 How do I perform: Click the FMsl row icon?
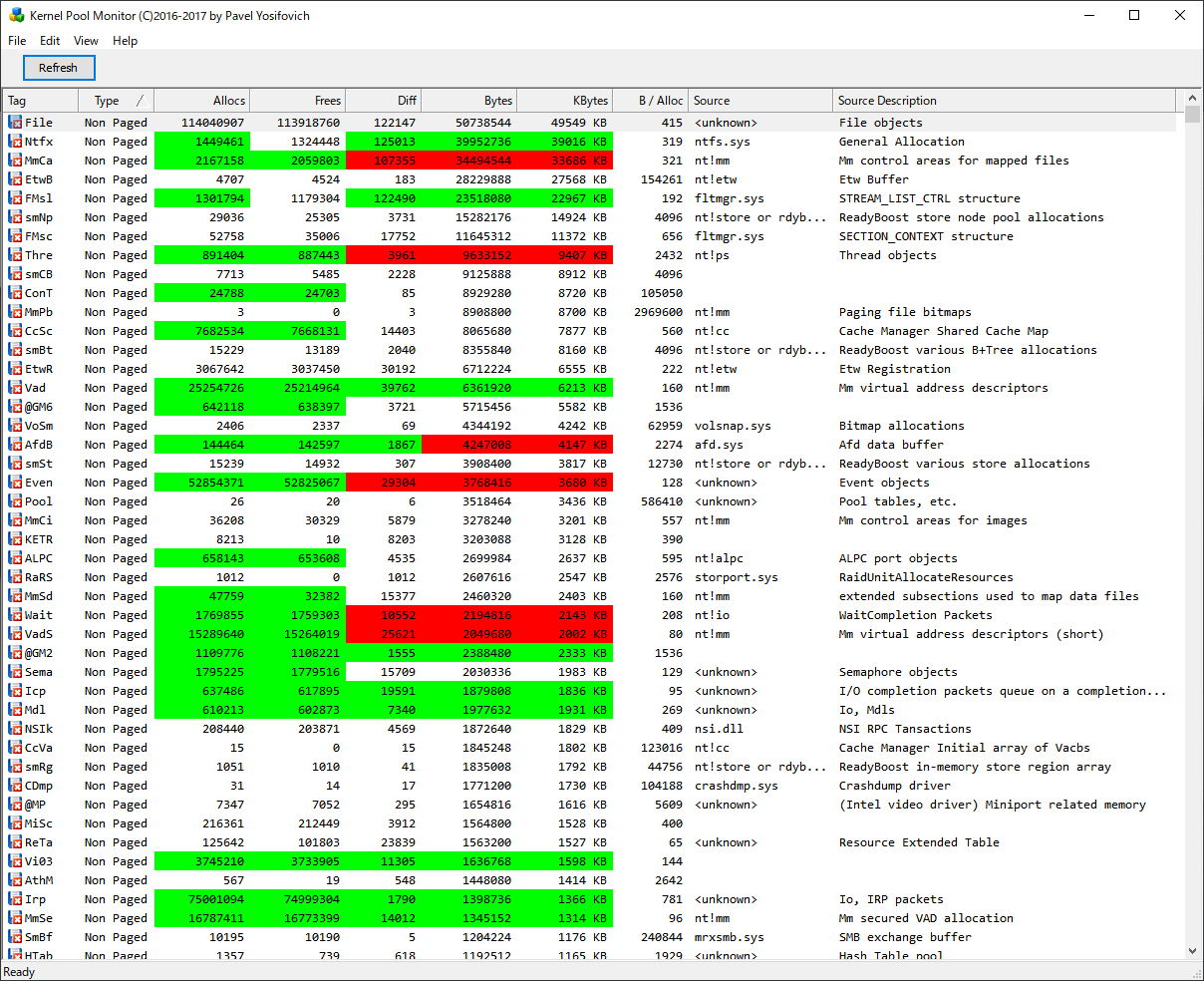point(15,198)
